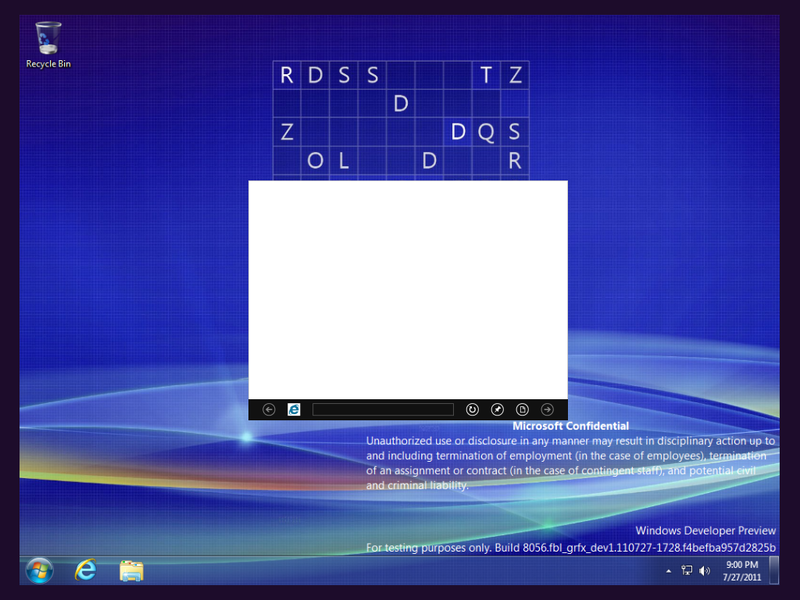Open the Recycle Bin desktop icon
This screenshot has width=800, height=600.
tap(48, 45)
